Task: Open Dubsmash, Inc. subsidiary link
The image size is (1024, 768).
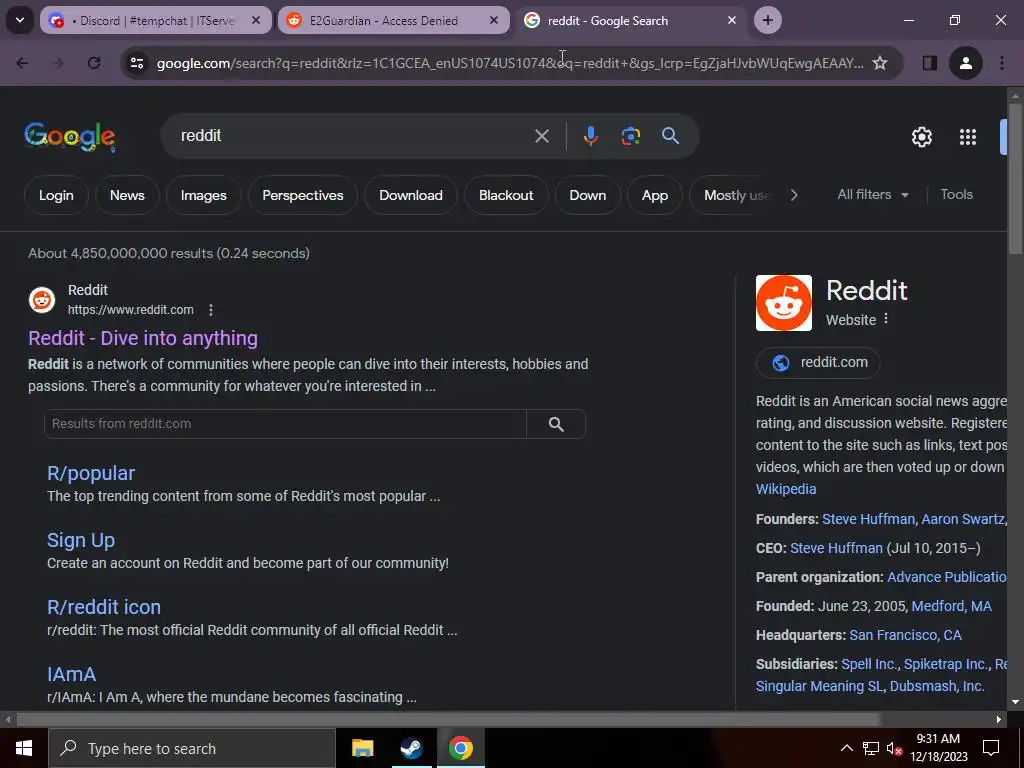Action: [x=936, y=686]
